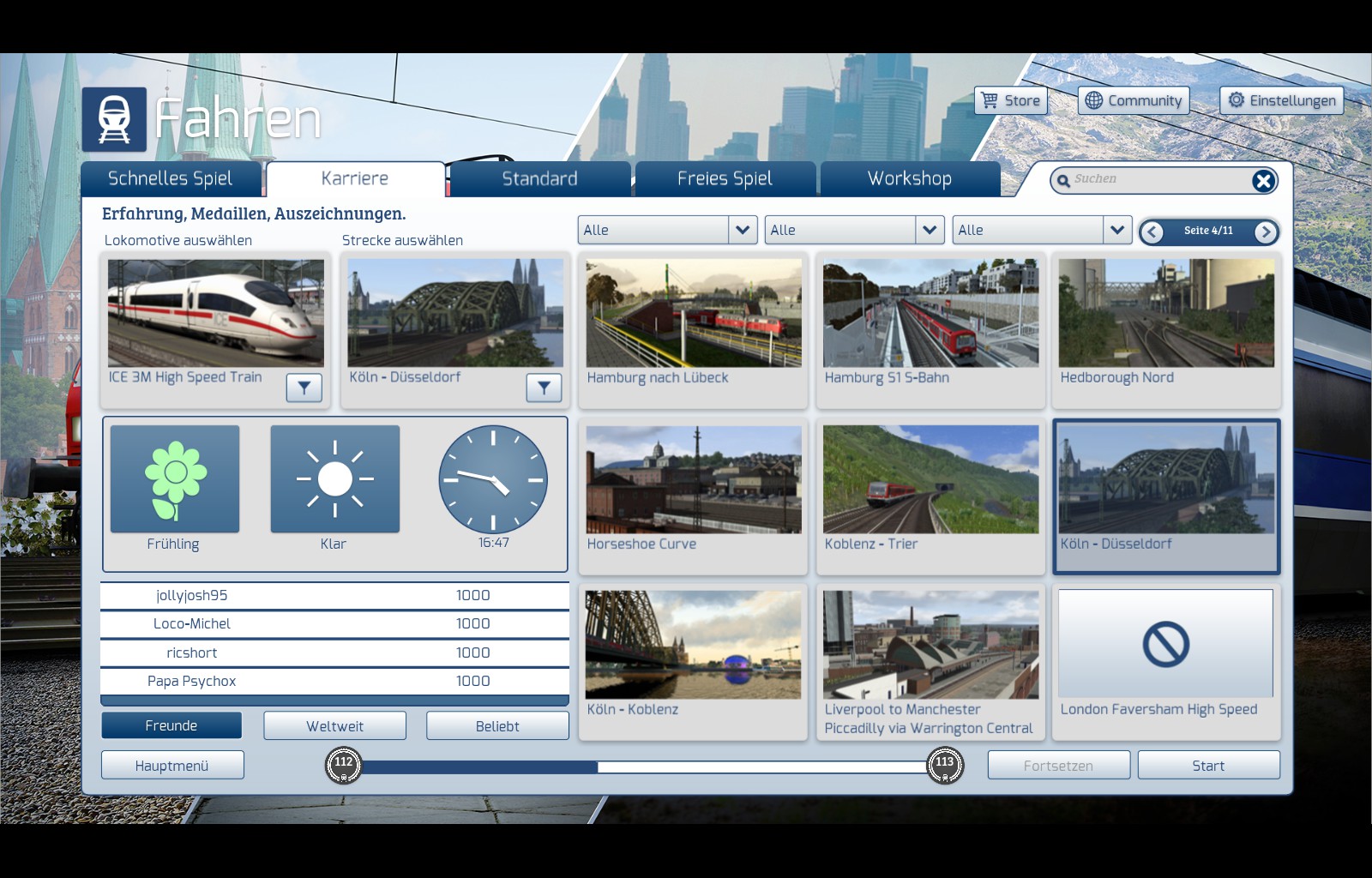Choose the Koblenz - Trier route
This screenshot has height=878, width=1372.
(x=931, y=496)
